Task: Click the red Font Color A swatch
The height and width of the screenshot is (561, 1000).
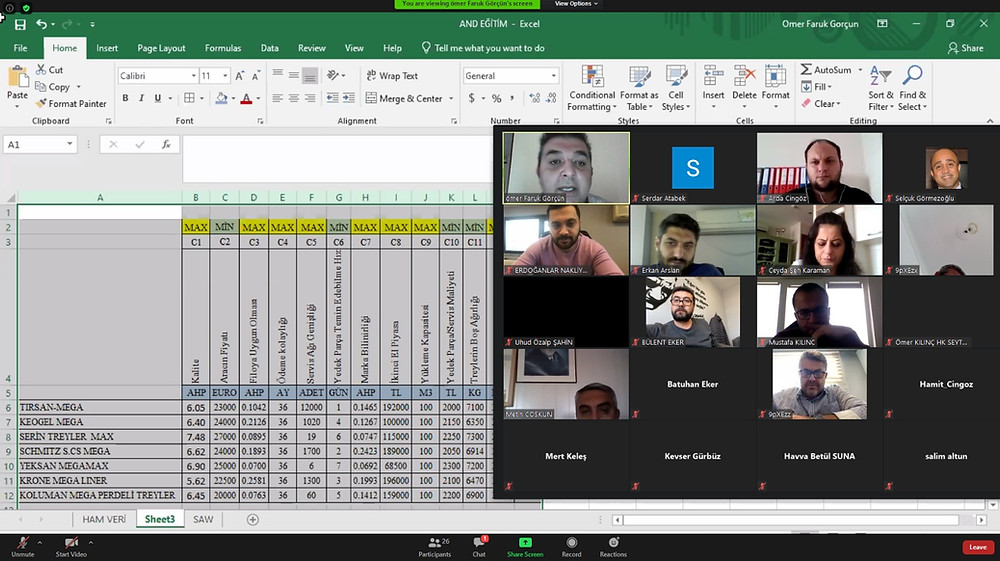Action: 246,98
